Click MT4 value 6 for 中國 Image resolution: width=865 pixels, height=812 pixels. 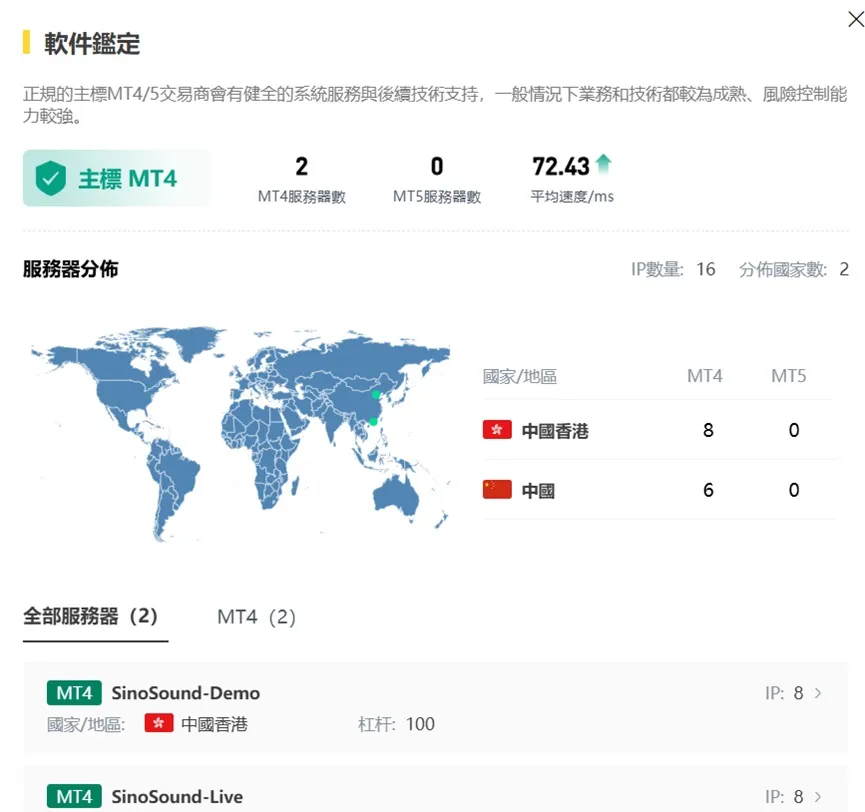[708, 490]
